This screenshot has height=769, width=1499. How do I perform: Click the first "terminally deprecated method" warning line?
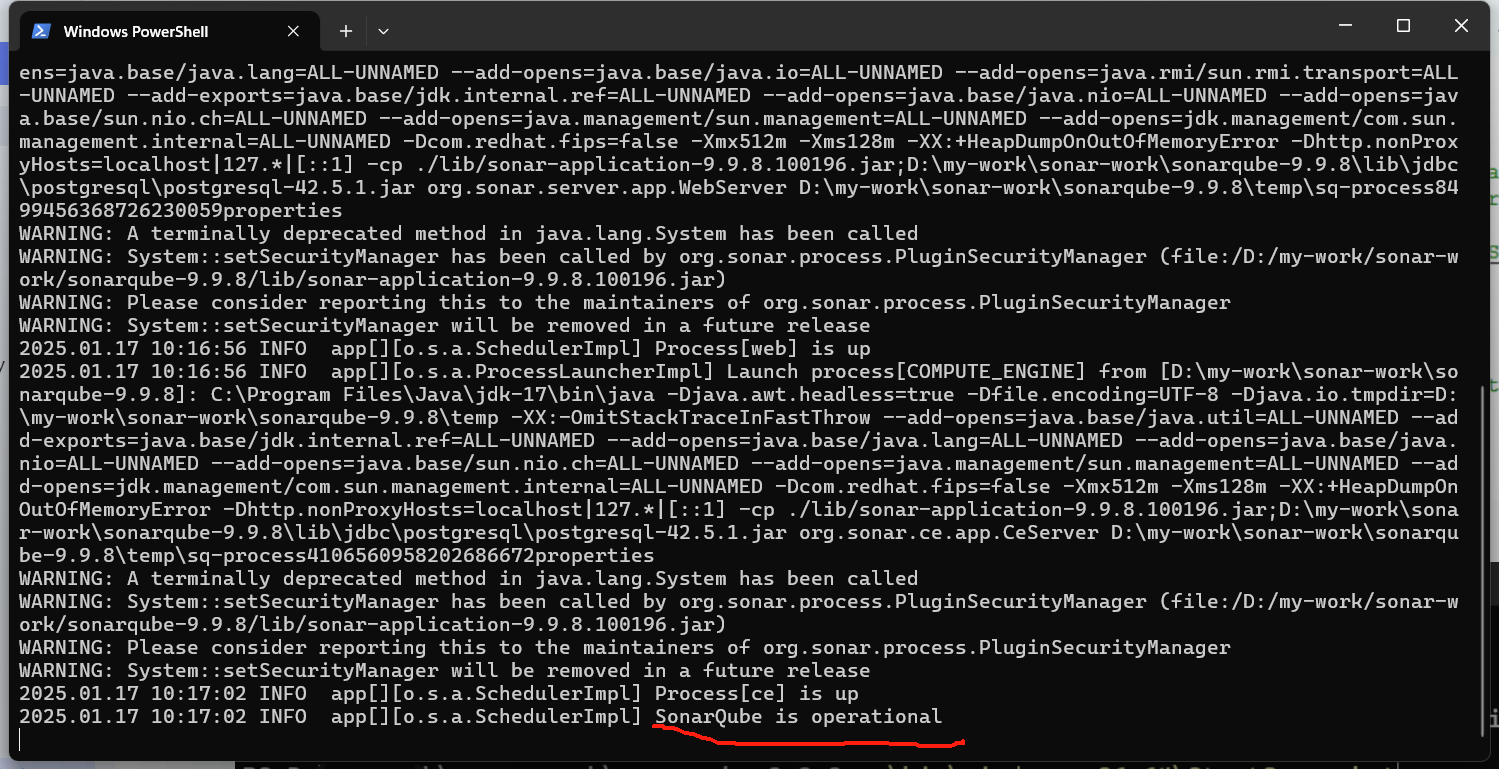468,233
